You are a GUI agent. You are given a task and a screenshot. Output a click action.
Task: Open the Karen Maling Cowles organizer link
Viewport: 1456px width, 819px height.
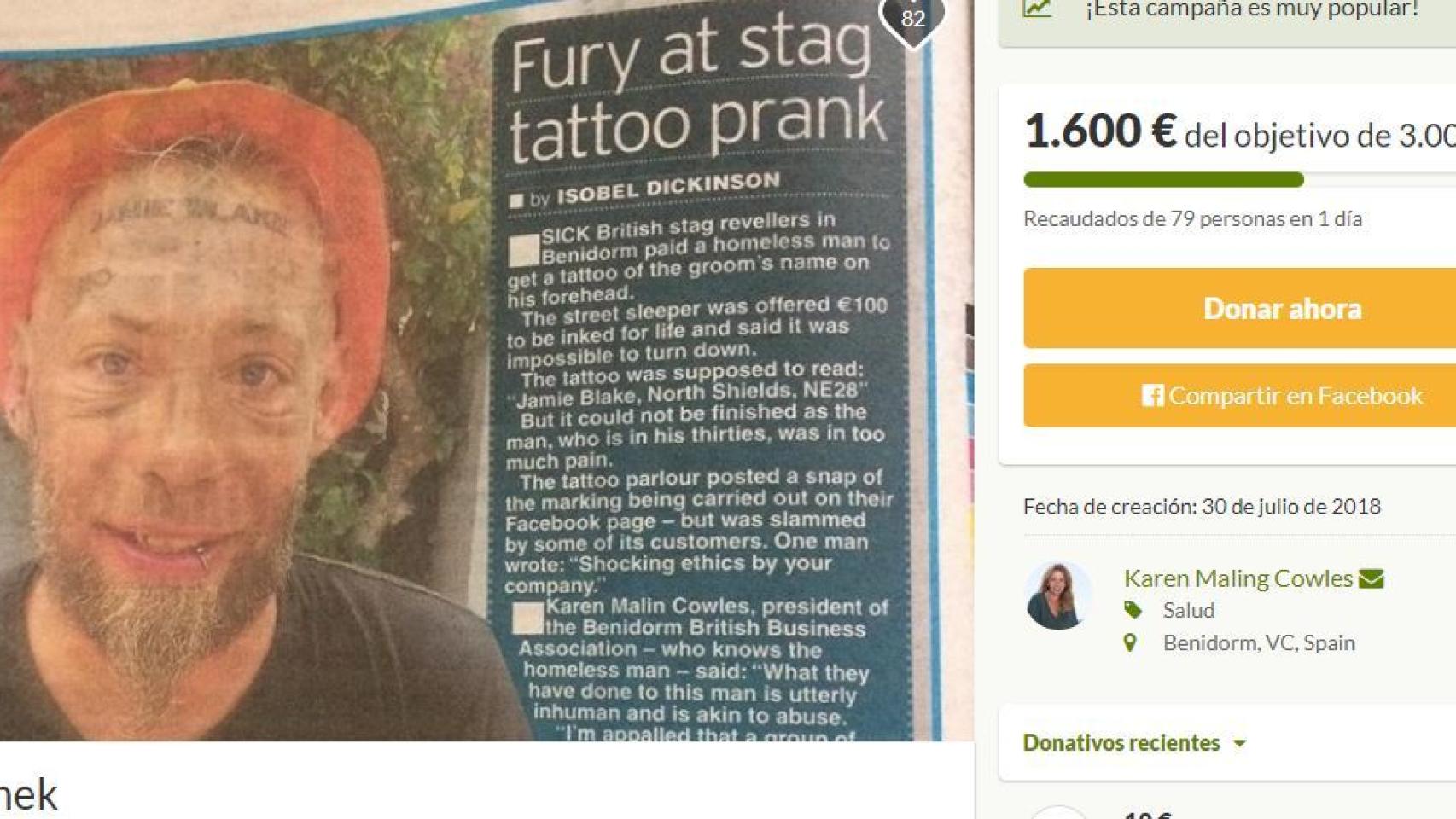(x=1238, y=578)
